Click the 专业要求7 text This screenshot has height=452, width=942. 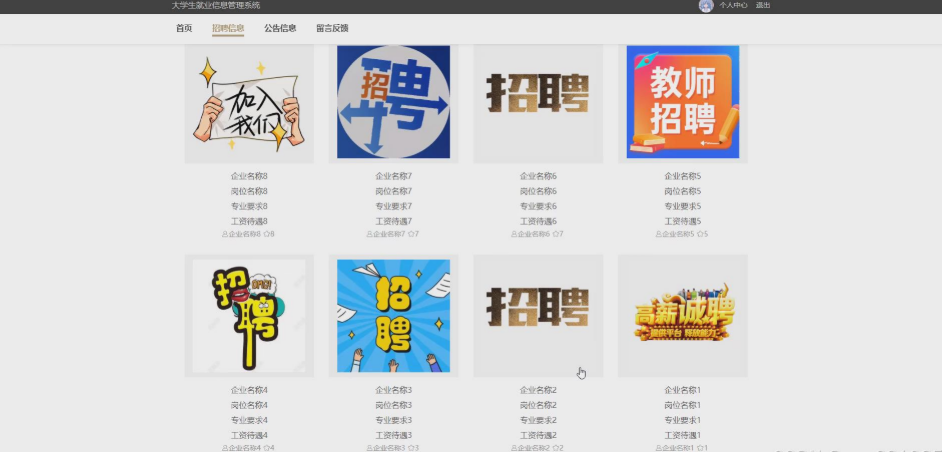pyautogui.click(x=394, y=206)
